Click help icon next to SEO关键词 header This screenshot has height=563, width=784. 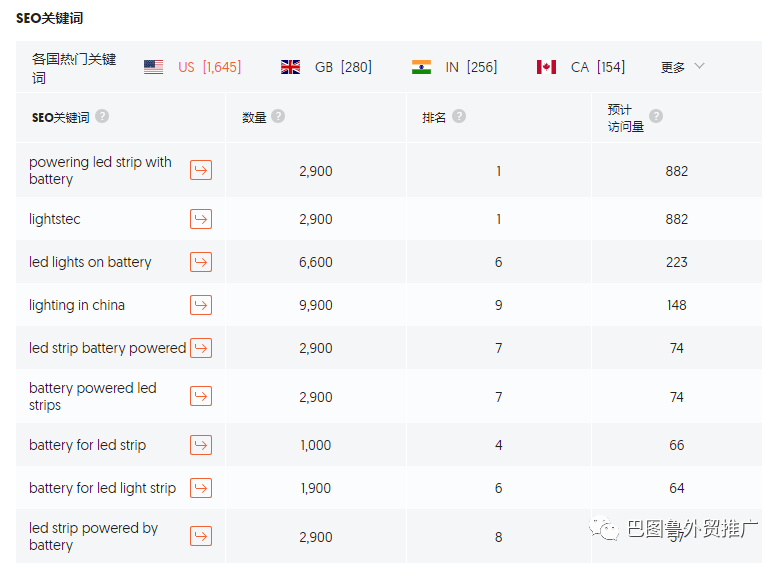(x=102, y=116)
